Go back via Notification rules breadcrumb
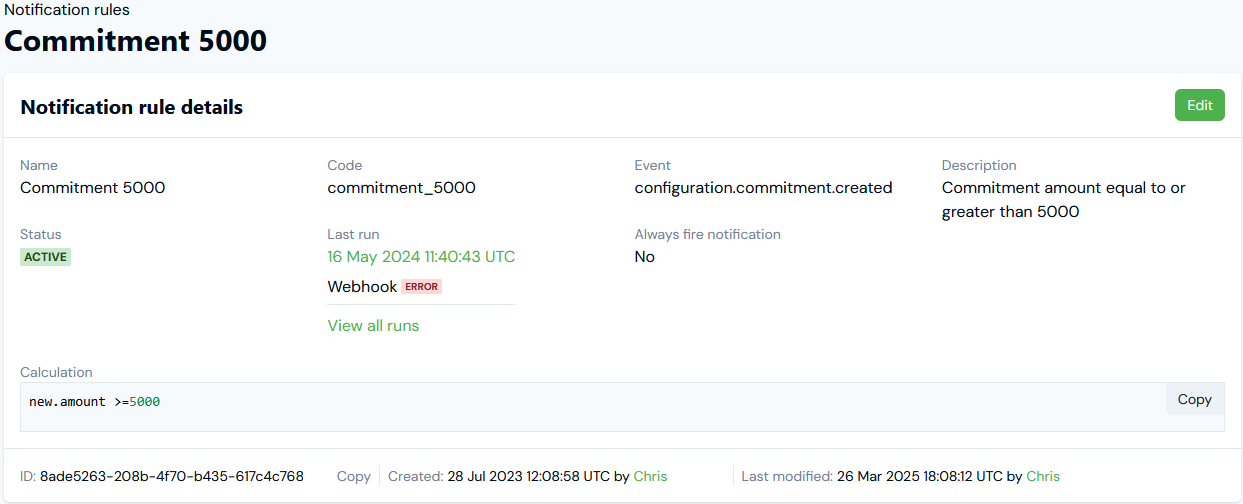Viewport: 1243px width, 504px height. [x=67, y=10]
